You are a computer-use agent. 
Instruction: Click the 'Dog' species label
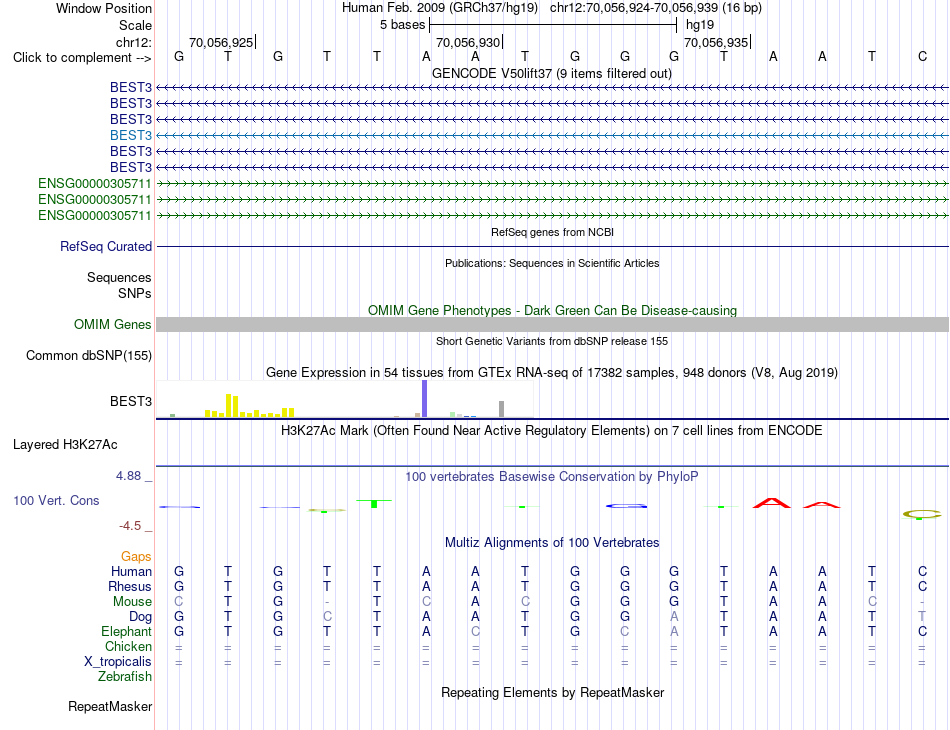click(x=141, y=617)
